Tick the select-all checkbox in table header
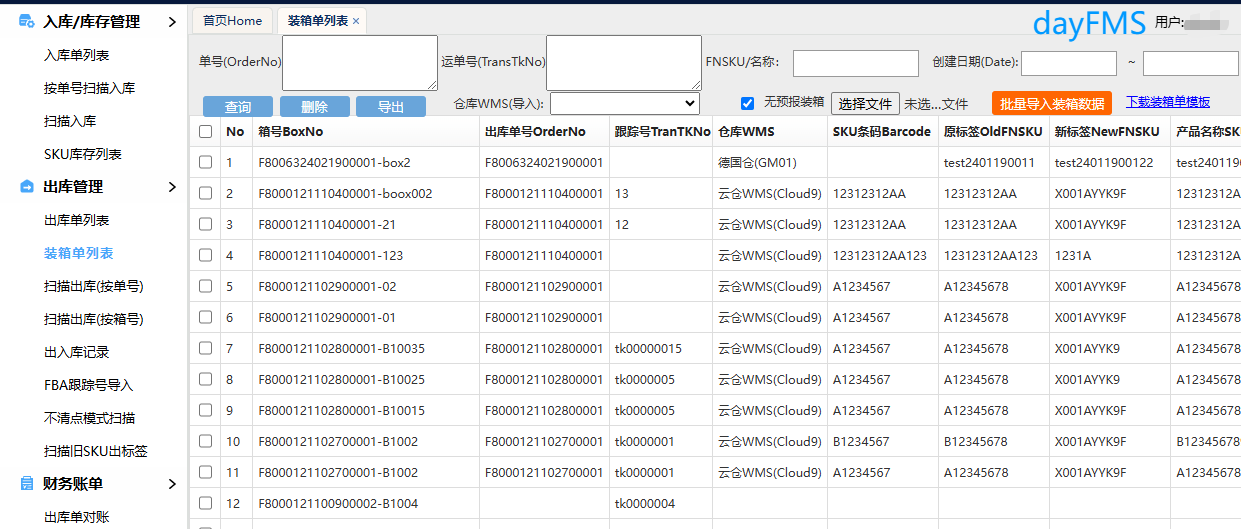The width and height of the screenshot is (1241, 529). (x=205, y=131)
